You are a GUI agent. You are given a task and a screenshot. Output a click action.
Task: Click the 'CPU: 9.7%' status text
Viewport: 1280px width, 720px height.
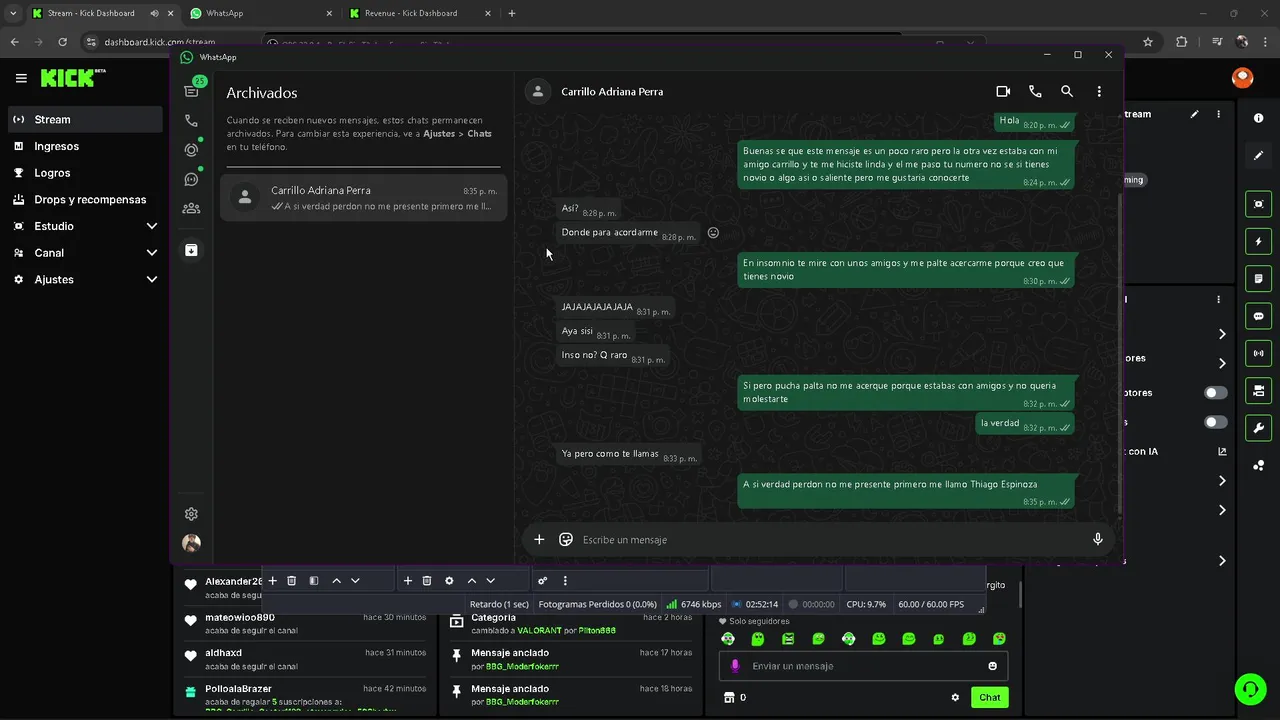click(866, 604)
